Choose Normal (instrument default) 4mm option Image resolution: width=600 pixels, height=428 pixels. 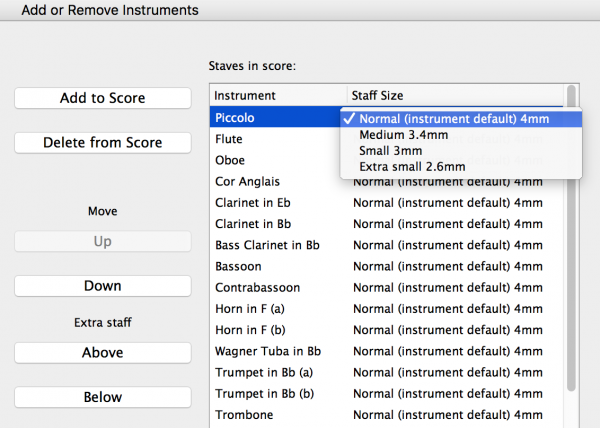tap(461, 119)
